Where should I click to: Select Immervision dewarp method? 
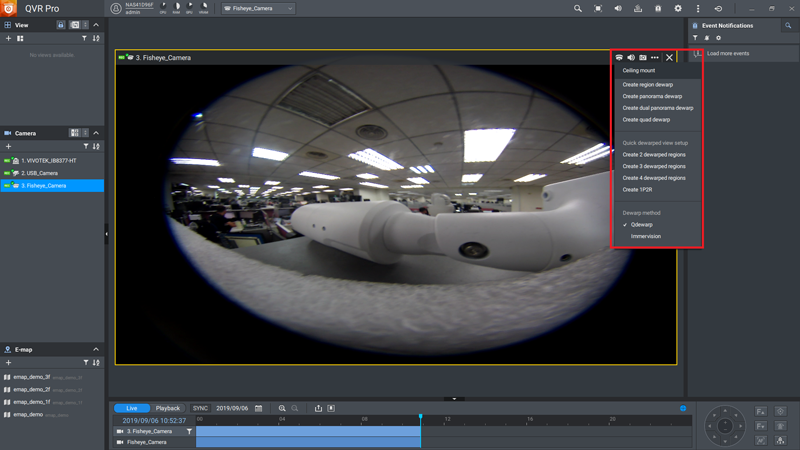646,237
